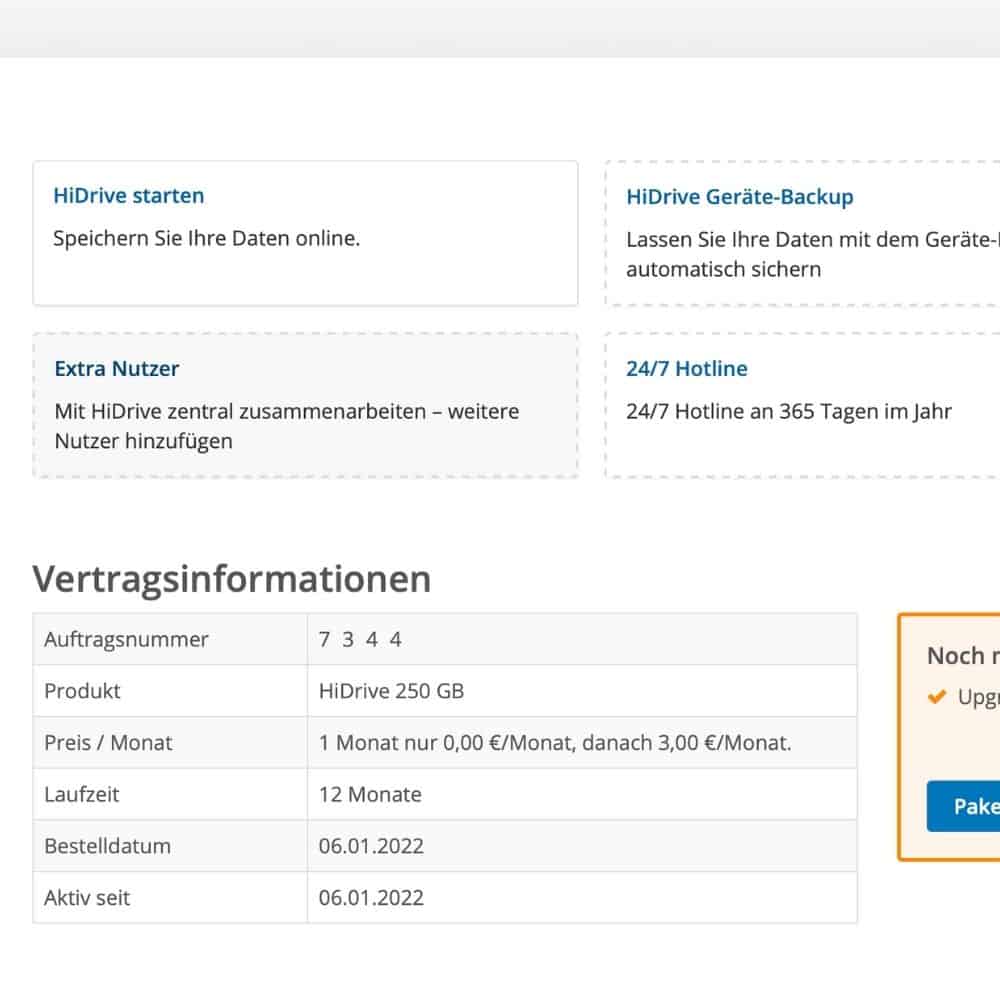This screenshot has height=1000, width=1000.
Task: Click the Preis / Monat label cell
Action: 170,742
